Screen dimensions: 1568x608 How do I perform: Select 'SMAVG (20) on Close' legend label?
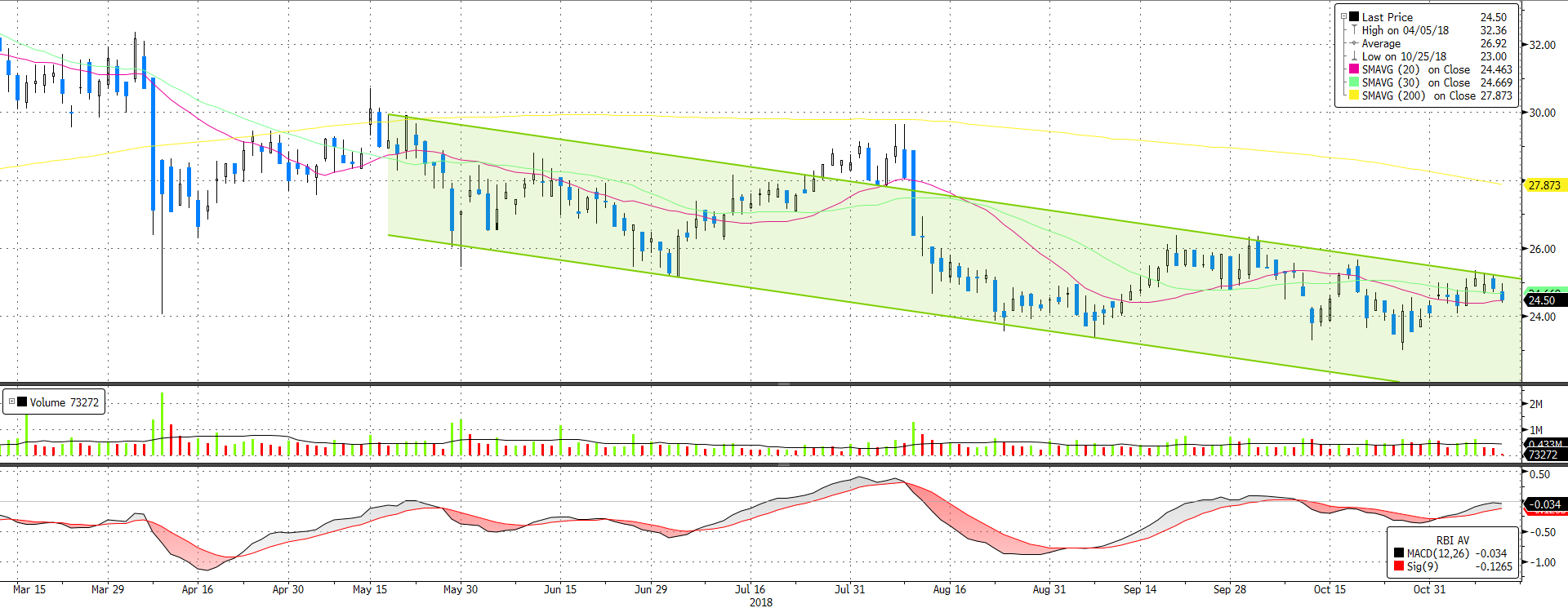point(1415,69)
